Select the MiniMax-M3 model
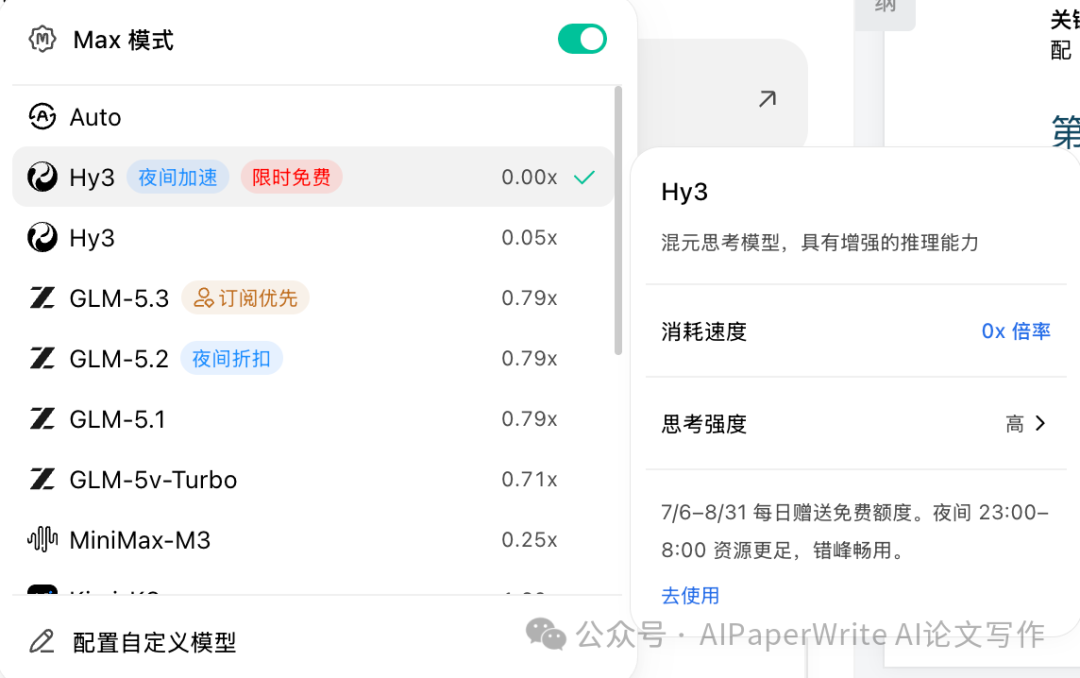1080x678 pixels. 313,540
